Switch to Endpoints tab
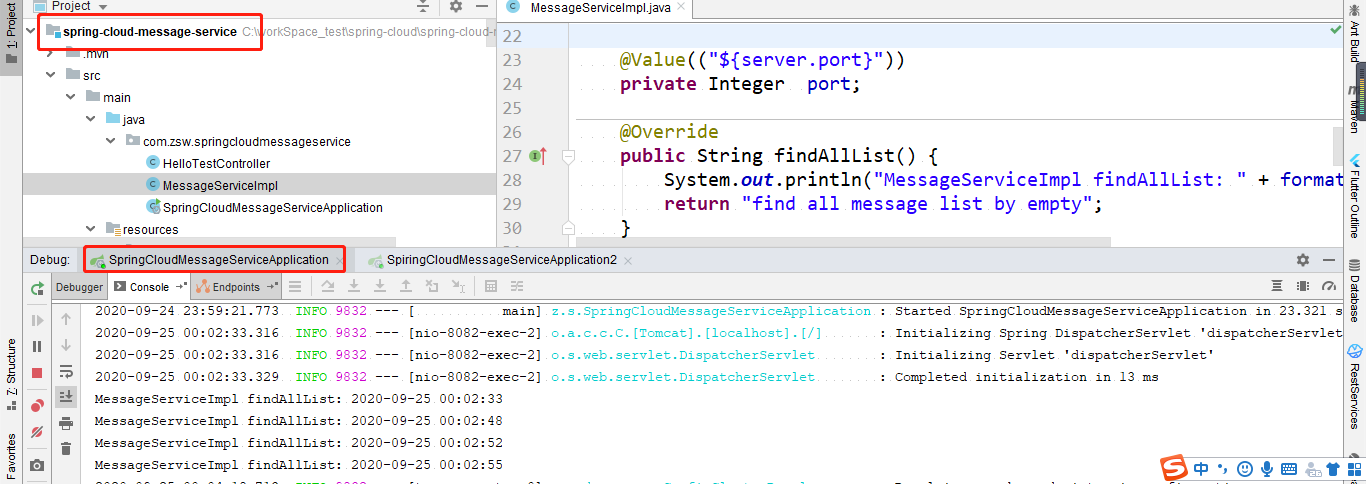The width and height of the screenshot is (1366, 484). (236, 287)
